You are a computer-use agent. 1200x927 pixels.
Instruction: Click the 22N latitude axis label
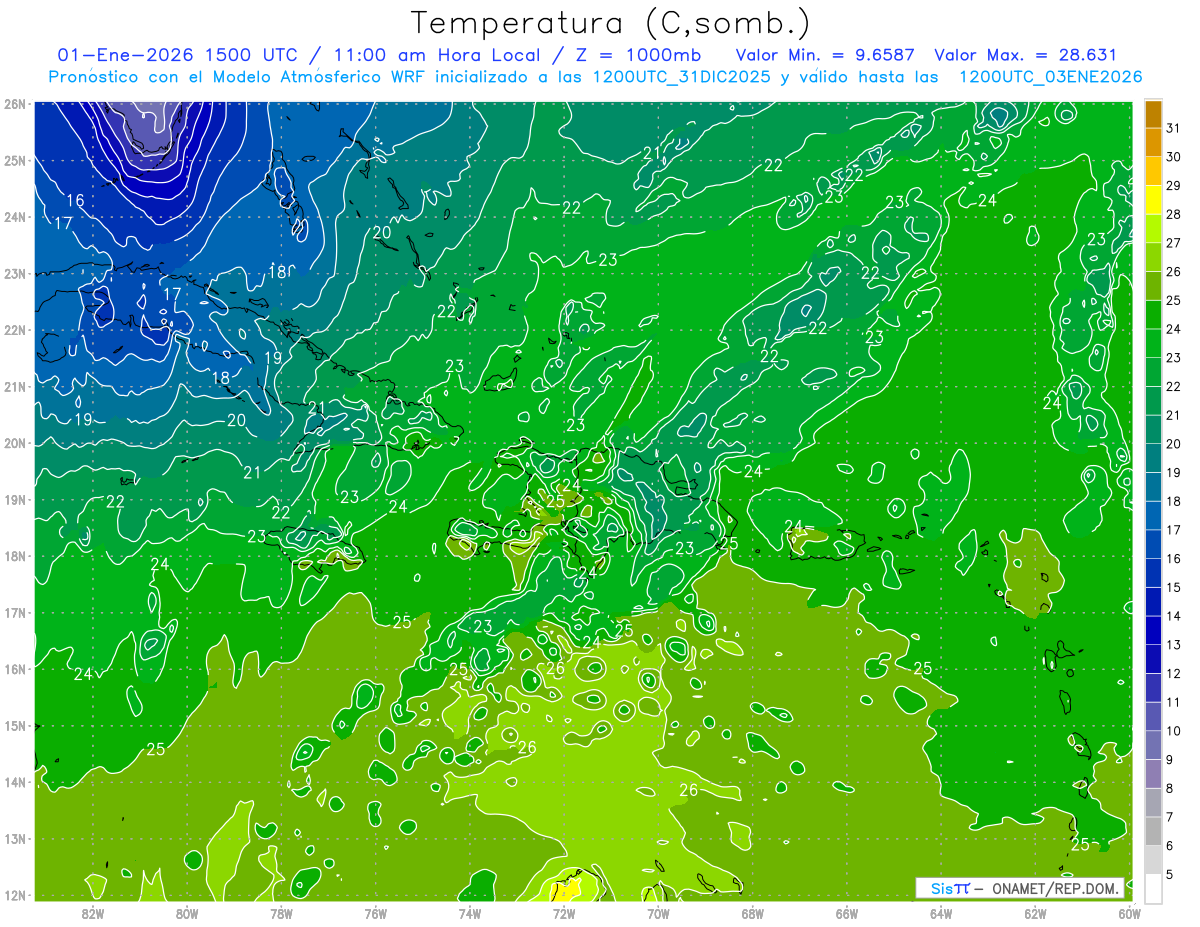click(14, 330)
